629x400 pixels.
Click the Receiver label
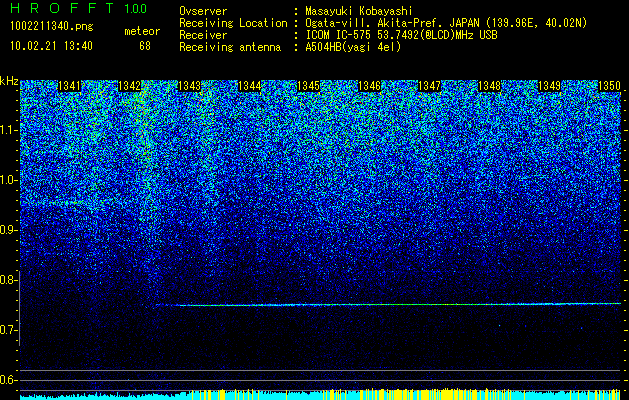pyautogui.click(x=203, y=35)
